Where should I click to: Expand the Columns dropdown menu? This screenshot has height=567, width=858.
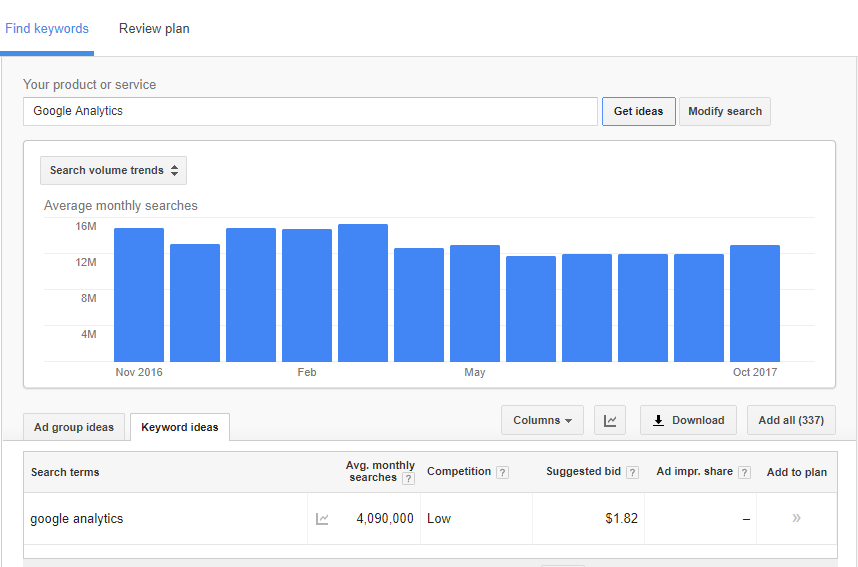point(541,420)
